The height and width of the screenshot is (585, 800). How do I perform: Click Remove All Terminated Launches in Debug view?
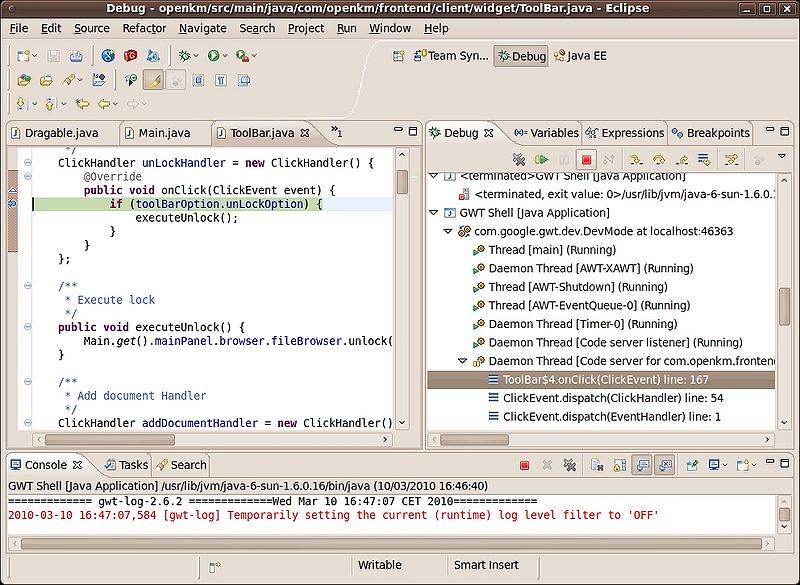point(519,160)
